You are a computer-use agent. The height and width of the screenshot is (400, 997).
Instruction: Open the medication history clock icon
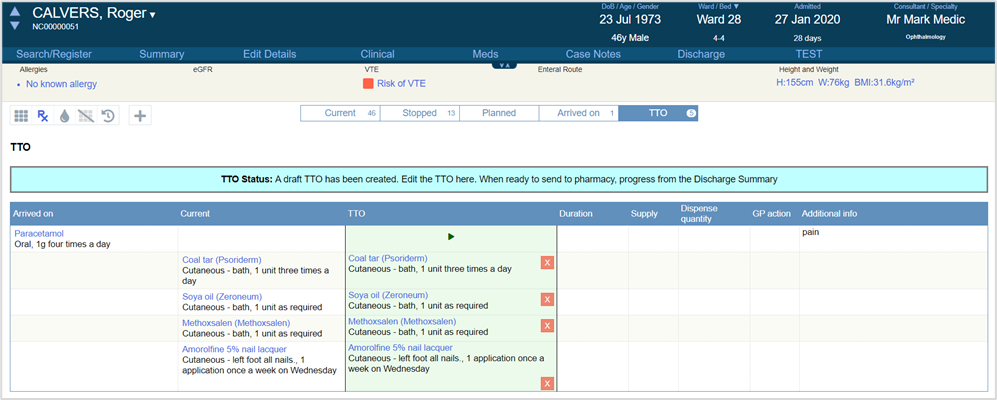108,116
